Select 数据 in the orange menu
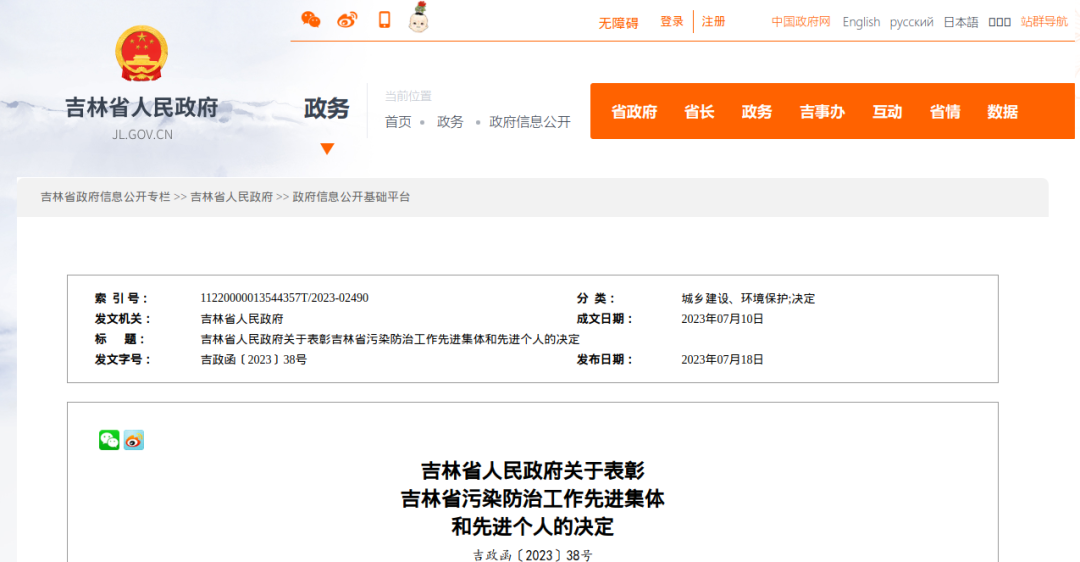The width and height of the screenshot is (1080, 562). [1002, 112]
